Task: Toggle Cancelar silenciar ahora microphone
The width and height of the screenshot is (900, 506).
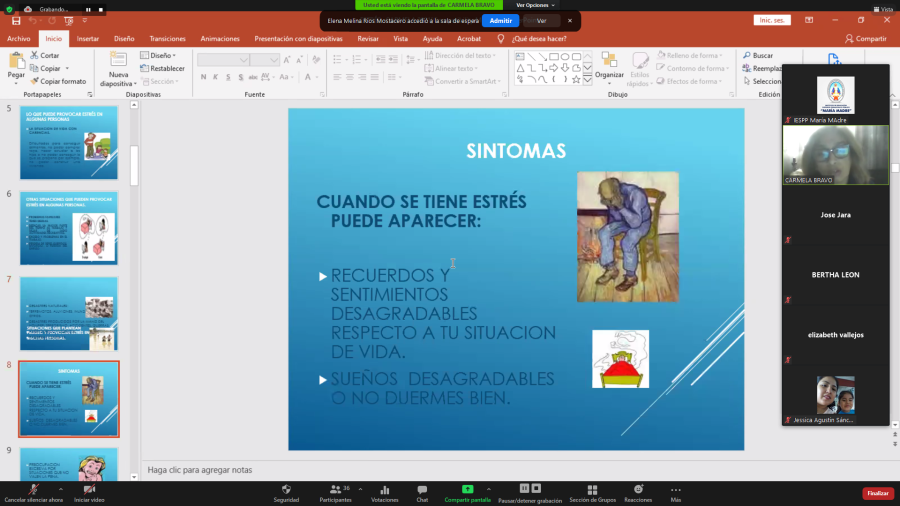Action: click(33, 489)
